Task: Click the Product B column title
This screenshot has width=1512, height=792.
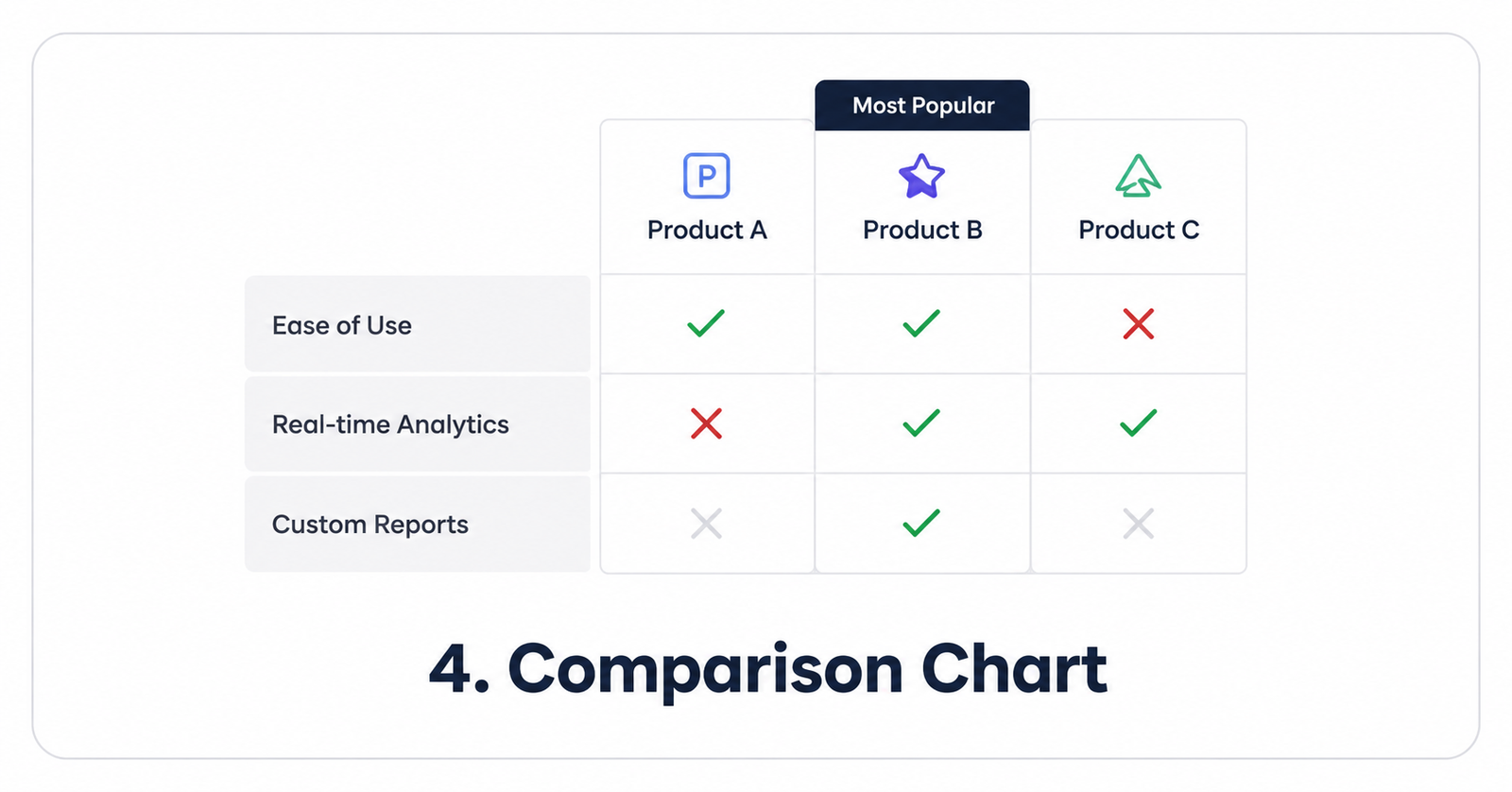Action: click(922, 230)
